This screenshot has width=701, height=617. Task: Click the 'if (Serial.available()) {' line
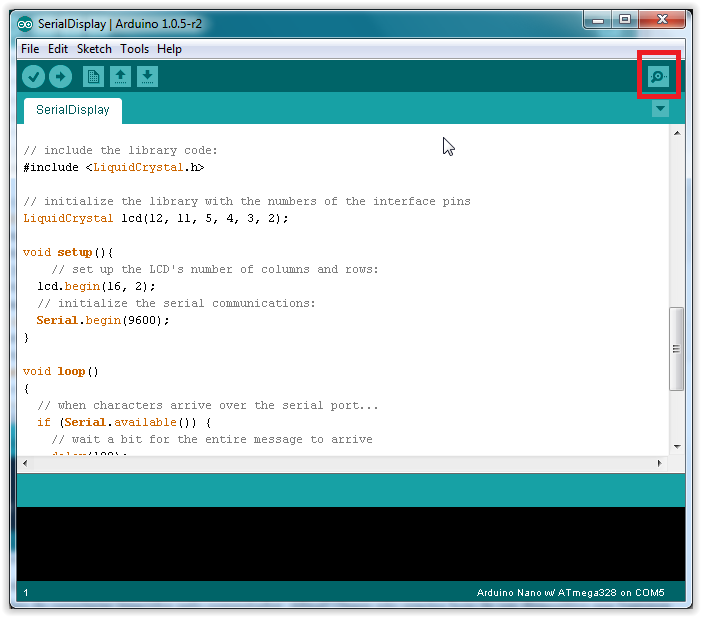tap(124, 423)
